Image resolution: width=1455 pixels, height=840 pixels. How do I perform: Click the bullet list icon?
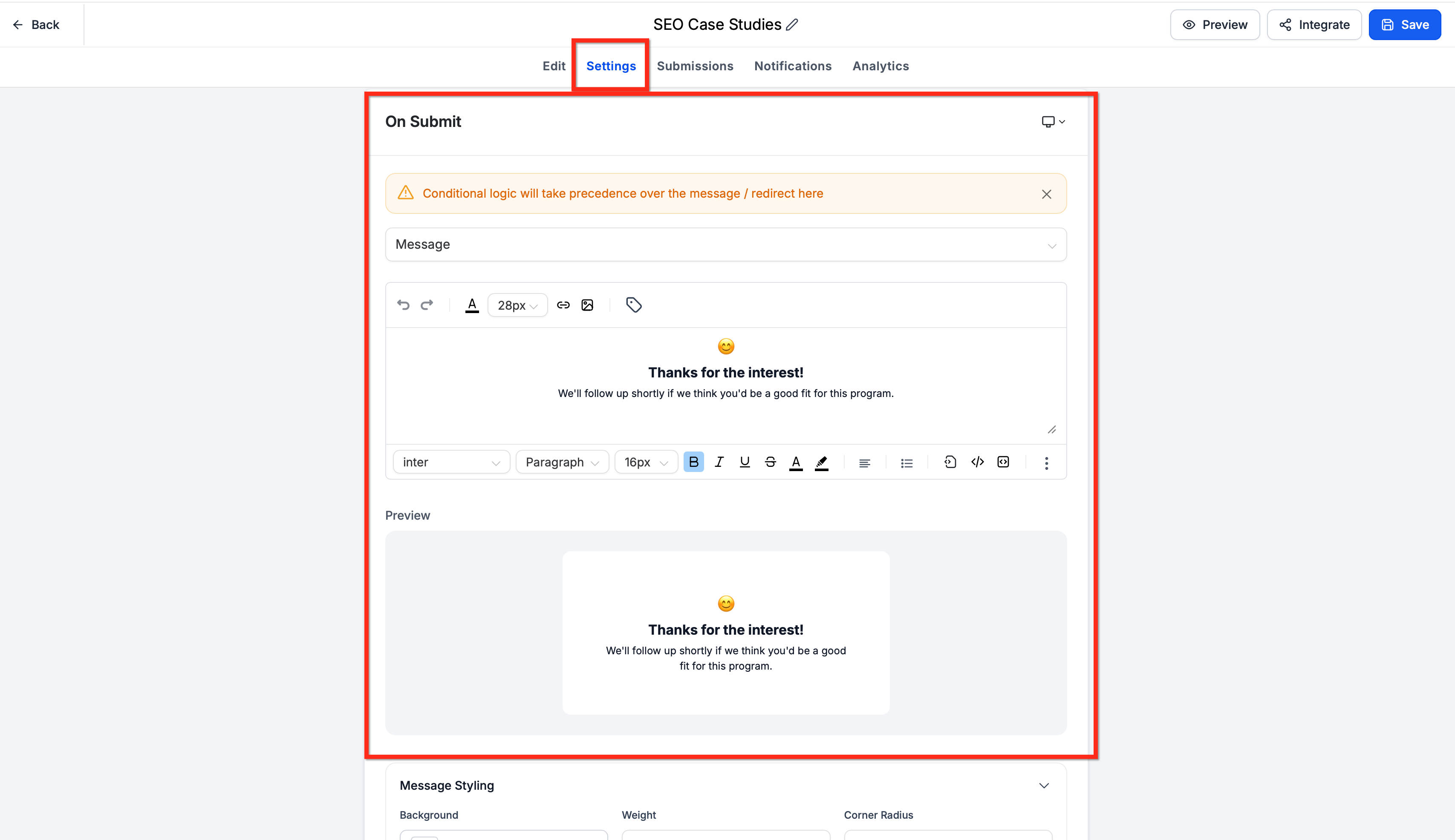tap(906, 463)
